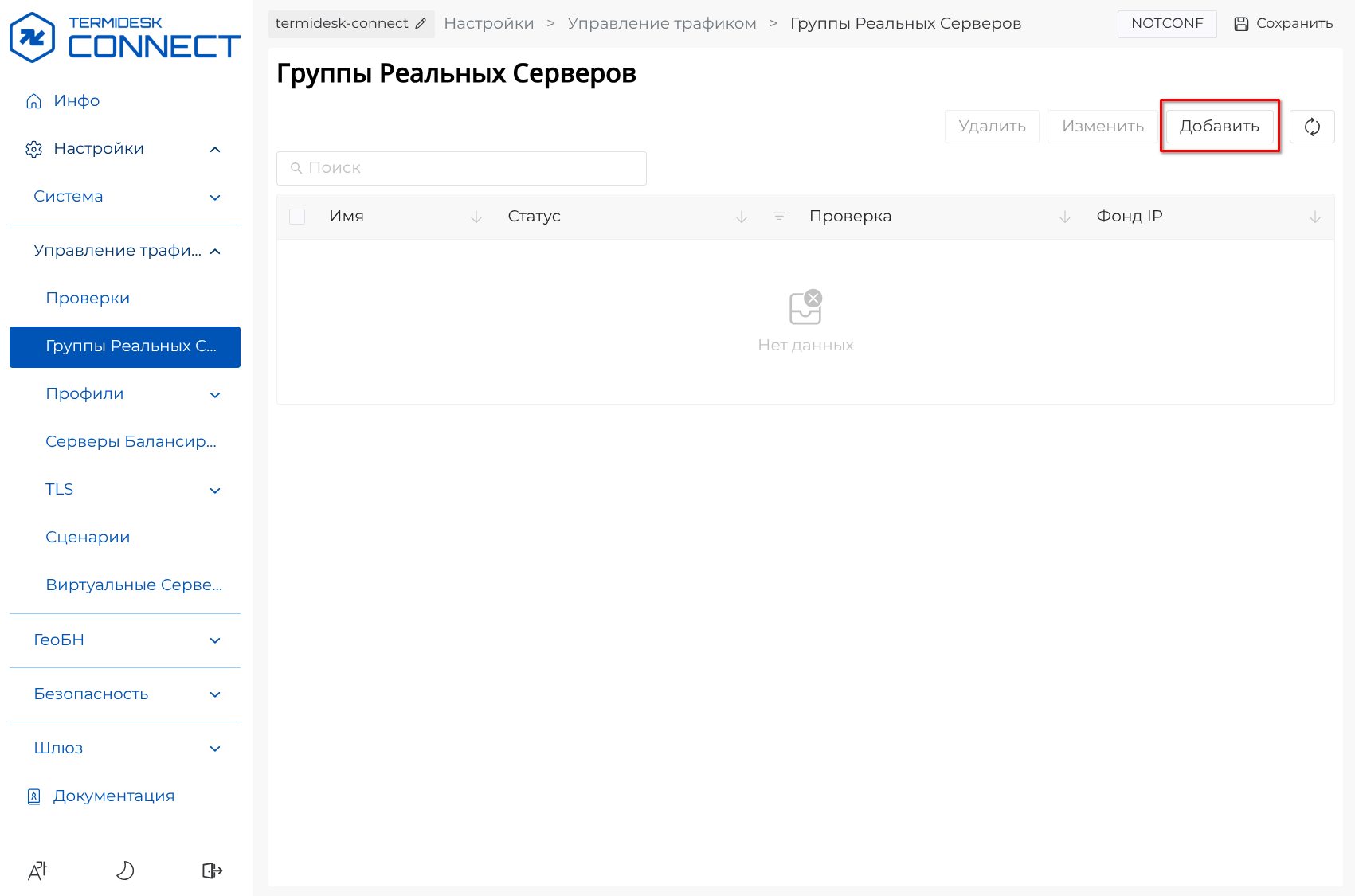Click the pencil icon next to termidesk-connect
The image size is (1355, 896).
point(421,24)
